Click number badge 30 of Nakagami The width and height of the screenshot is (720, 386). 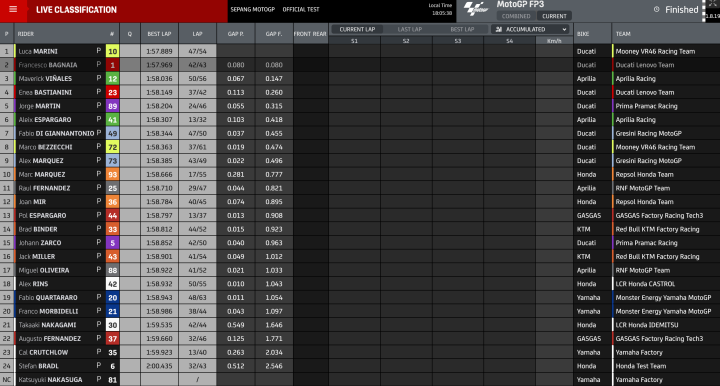[112, 325]
